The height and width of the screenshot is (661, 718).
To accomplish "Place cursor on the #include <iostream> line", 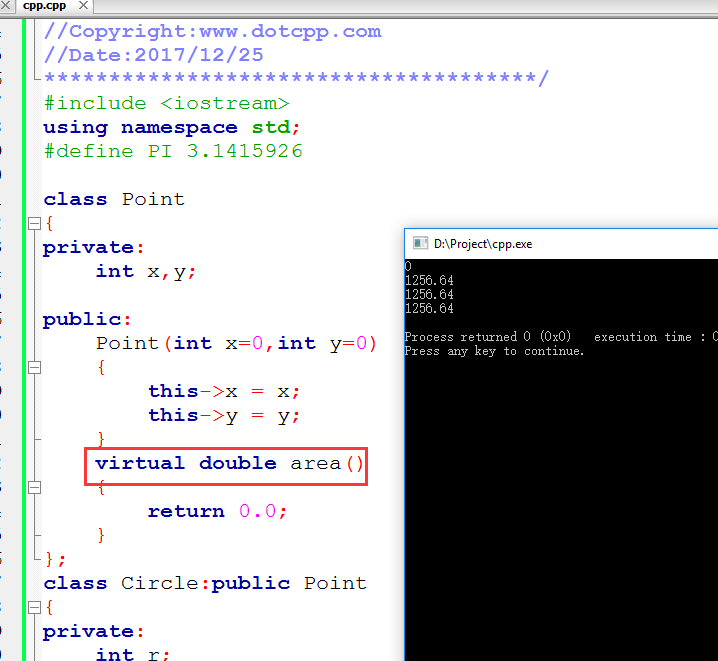I will click(x=166, y=103).
